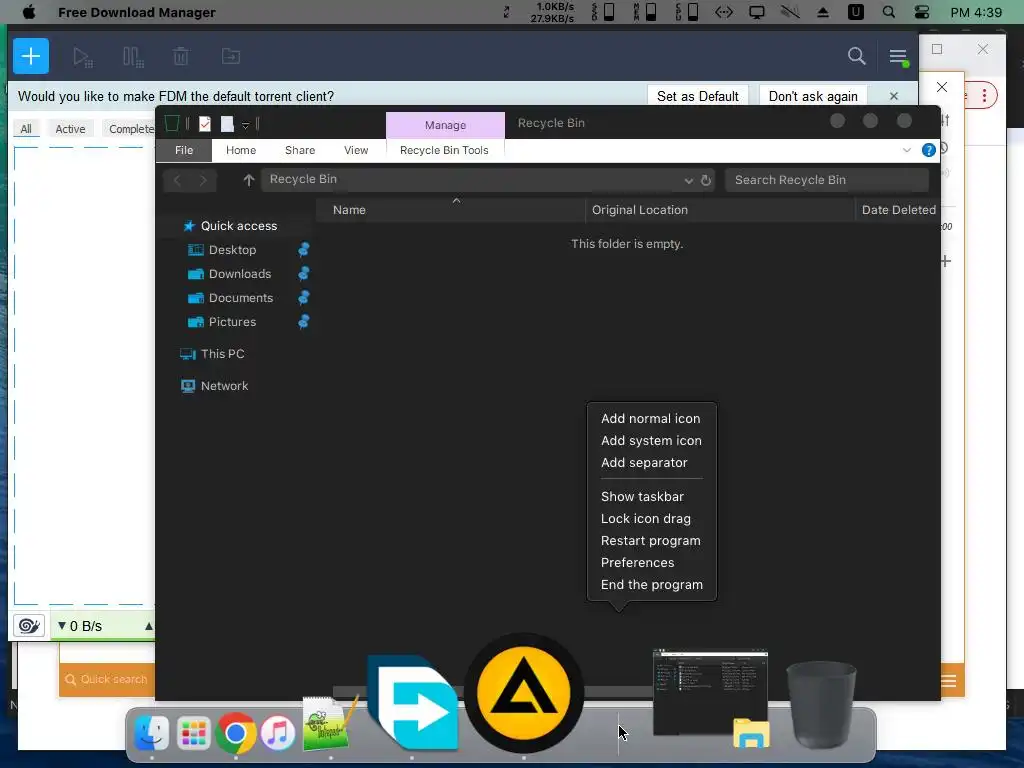Open Notepad++ from the dock
1024x768 pixels.
tap(328, 724)
